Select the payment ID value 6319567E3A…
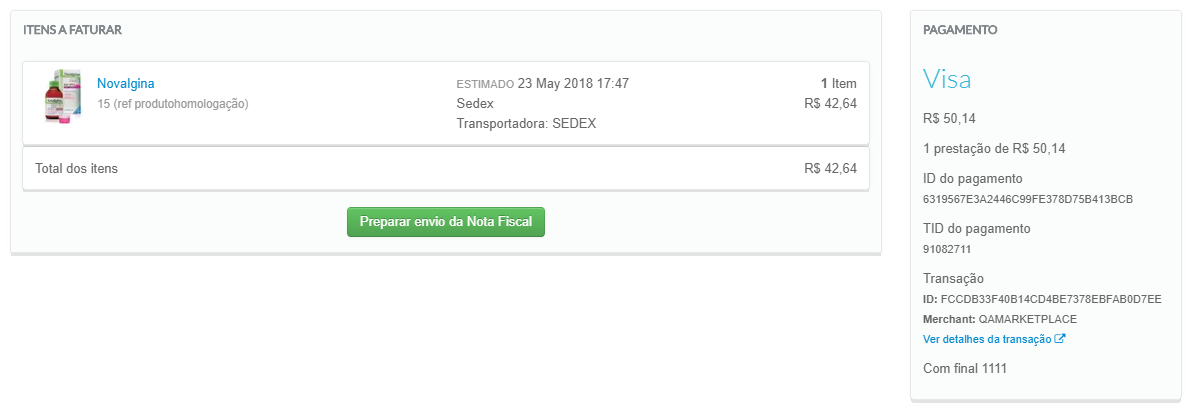This screenshot has width=1190, height=414. point(1027,199)
